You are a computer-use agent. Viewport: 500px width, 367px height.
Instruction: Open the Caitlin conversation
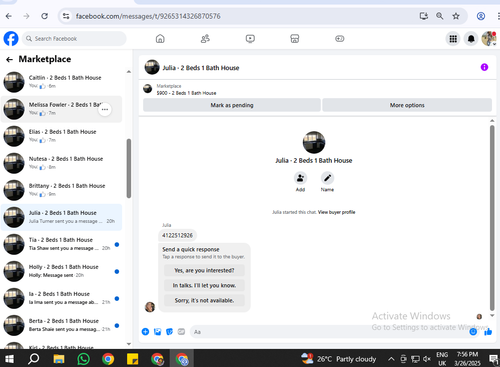click(x=61, y=82)
